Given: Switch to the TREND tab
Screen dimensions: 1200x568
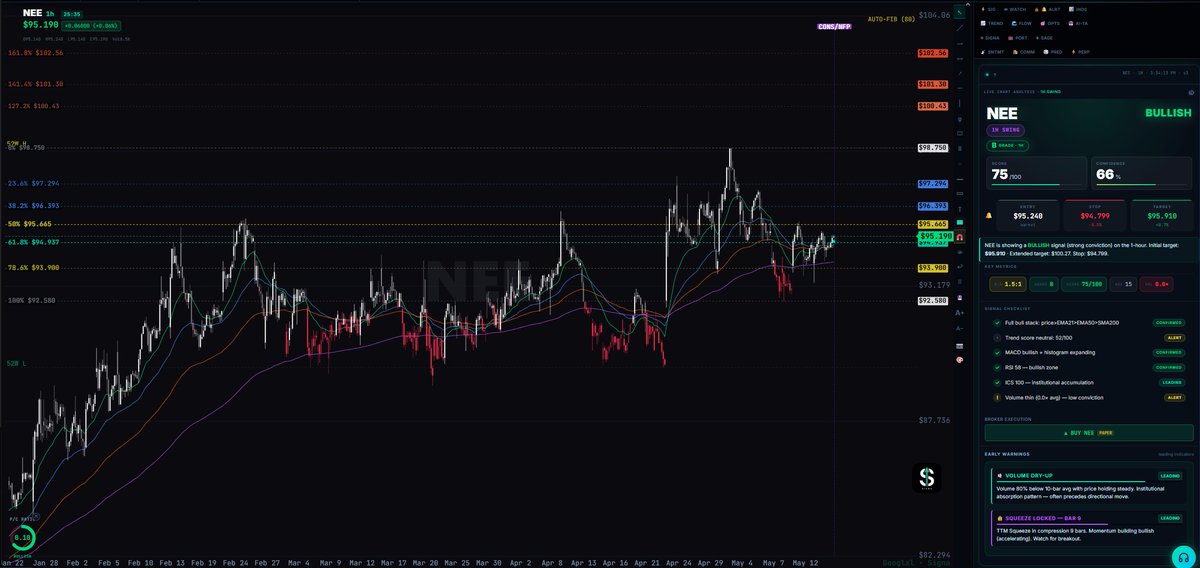Looking at the screenshot, I should 992,23.
